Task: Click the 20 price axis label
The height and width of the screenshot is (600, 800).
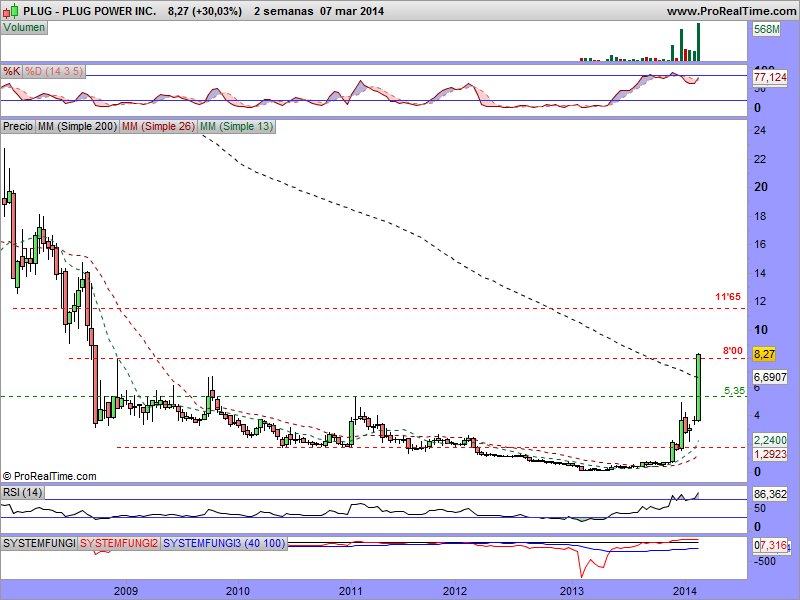Action: point(761,187)
